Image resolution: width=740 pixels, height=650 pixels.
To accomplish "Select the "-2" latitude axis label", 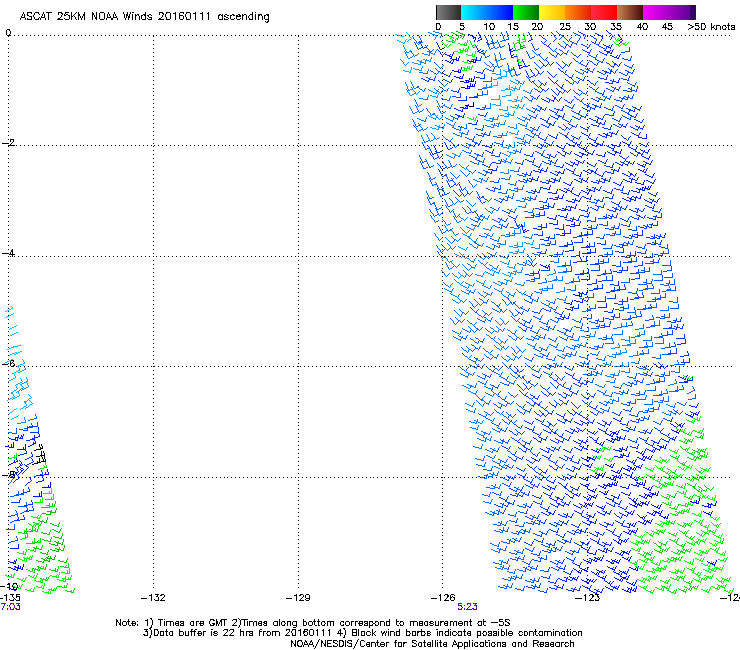I will point(8,143).
